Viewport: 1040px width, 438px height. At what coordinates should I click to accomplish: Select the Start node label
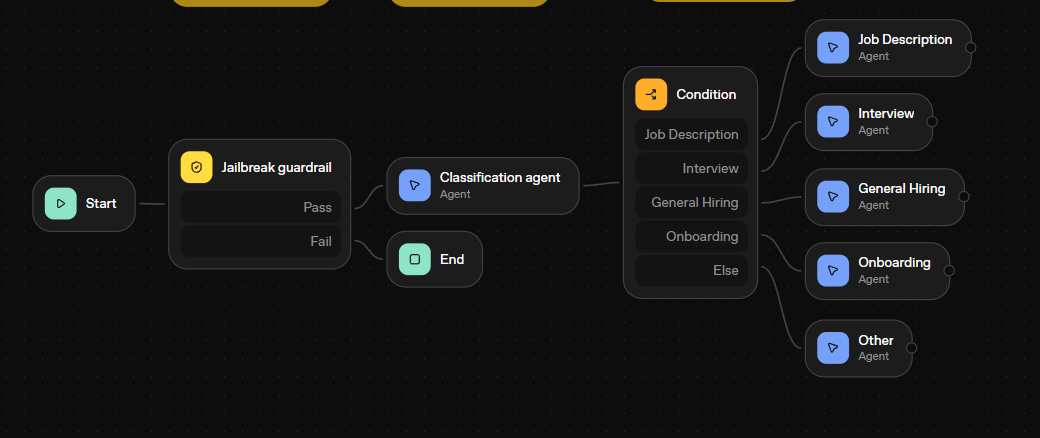(101, 204)
